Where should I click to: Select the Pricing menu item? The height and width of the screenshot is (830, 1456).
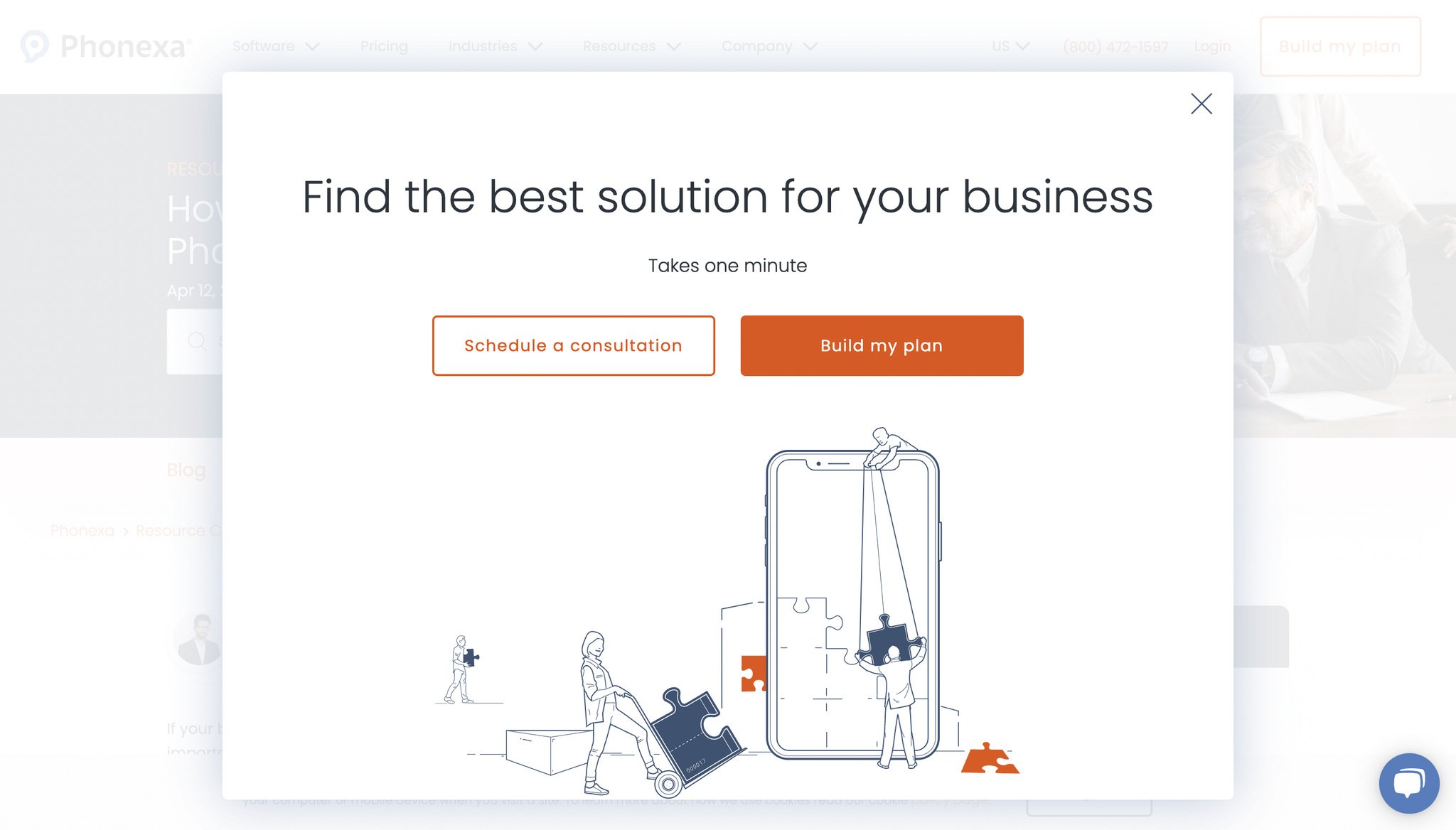click(384, 46)
